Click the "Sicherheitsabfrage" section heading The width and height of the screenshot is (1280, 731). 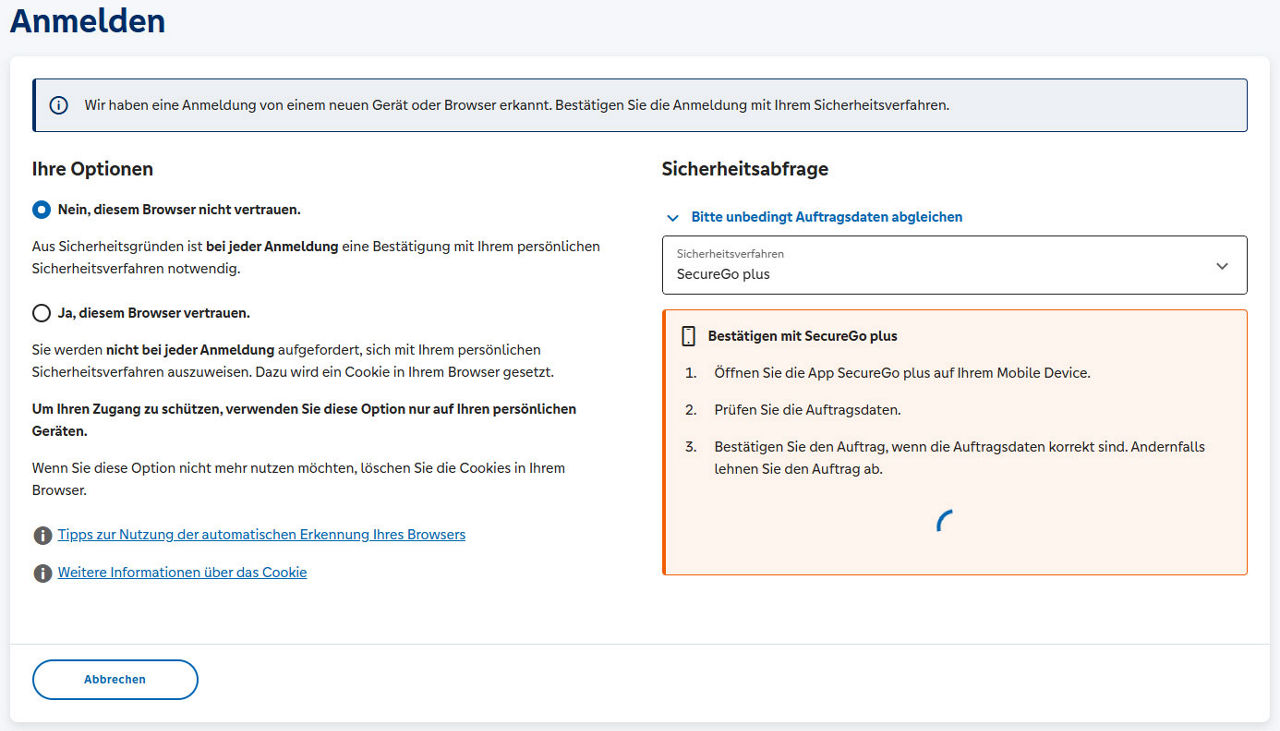pos(745,169)
